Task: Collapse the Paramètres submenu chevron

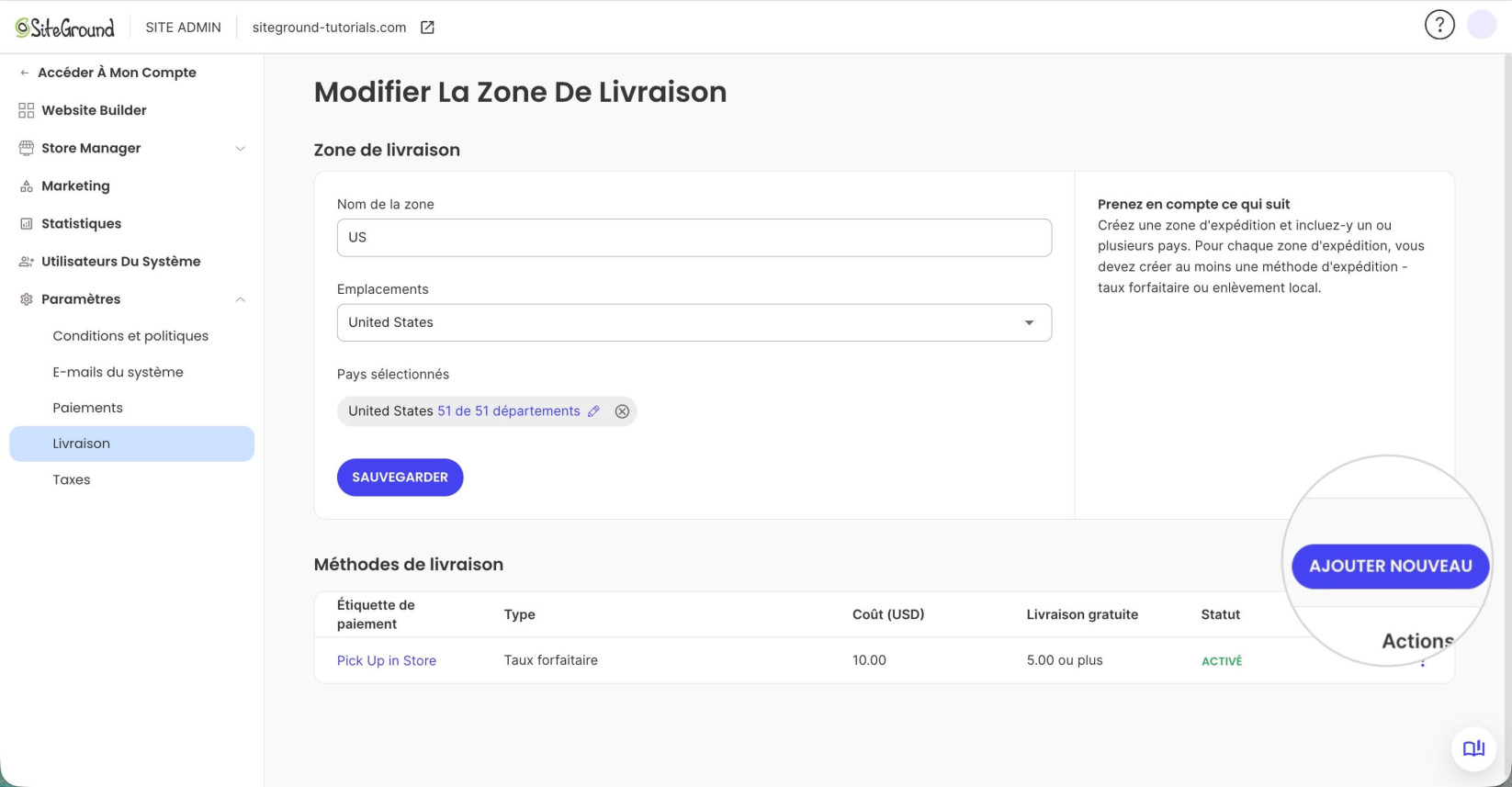Action: tap(240, 299)
